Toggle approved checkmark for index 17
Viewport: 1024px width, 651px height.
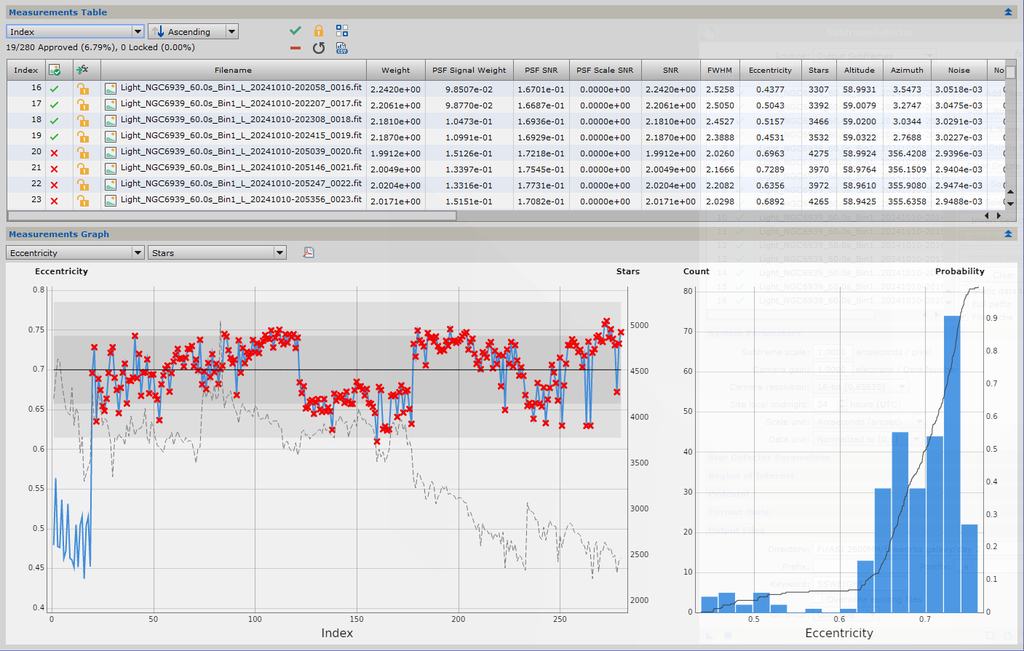point(54,104)
